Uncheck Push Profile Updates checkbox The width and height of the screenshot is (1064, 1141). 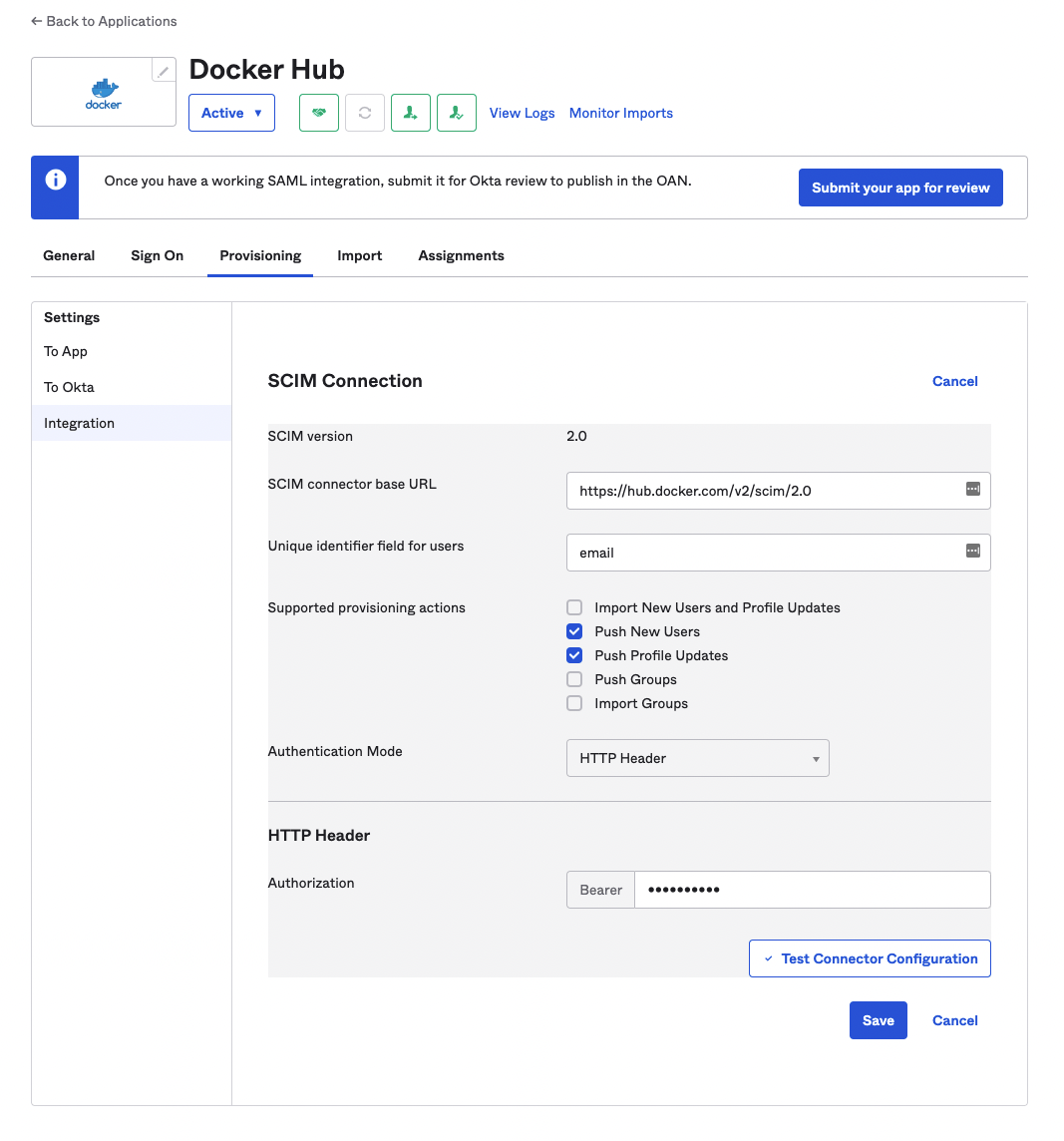(x=575, y=655)
